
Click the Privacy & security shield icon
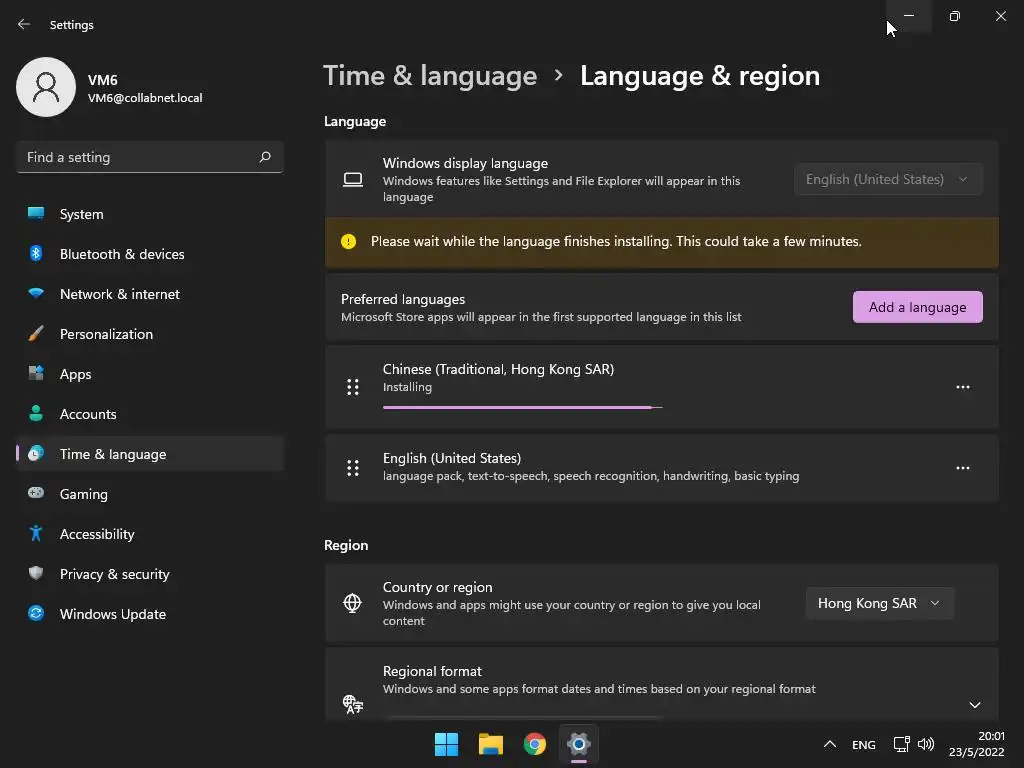click(x=36, y=573)
